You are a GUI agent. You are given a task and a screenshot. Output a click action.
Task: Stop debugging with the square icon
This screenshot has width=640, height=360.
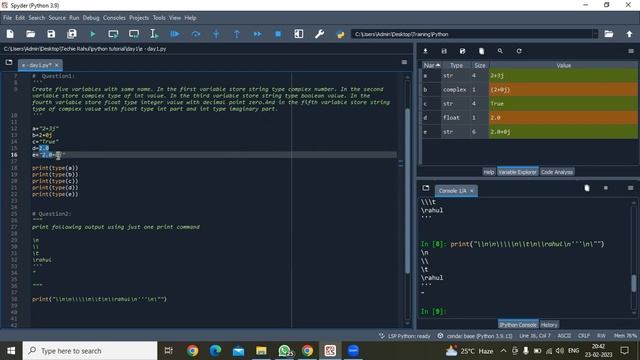click(x=278, y=34)
